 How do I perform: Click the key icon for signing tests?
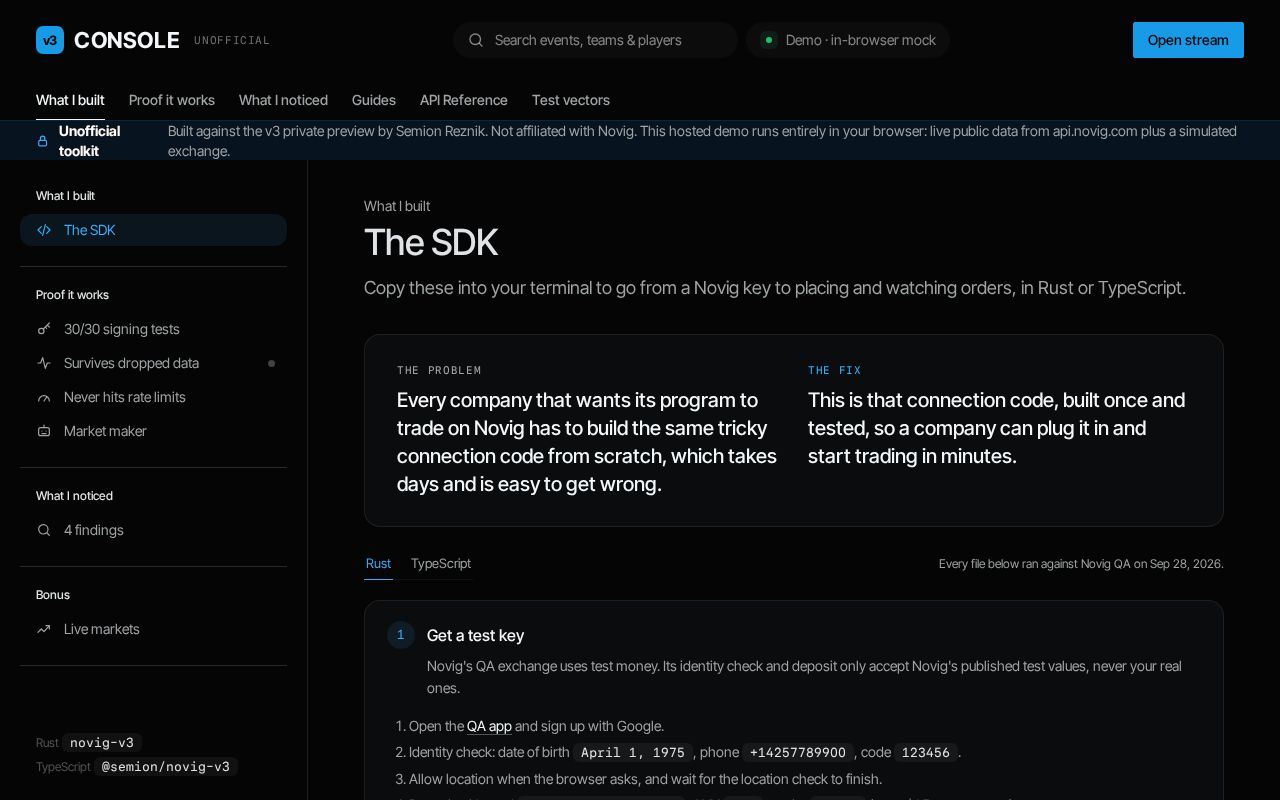44,329
